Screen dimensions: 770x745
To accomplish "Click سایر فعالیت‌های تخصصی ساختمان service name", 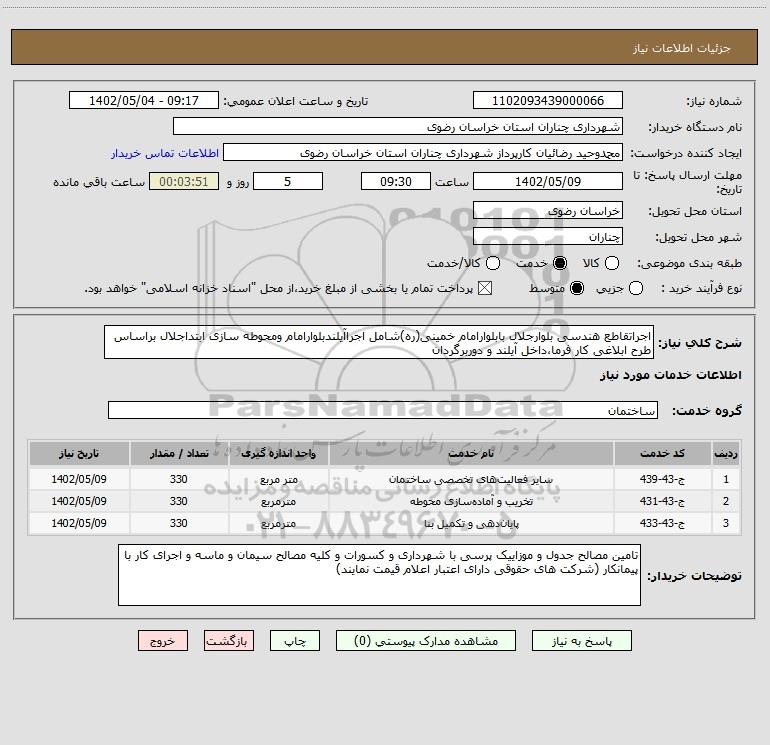I will (x=470, y=479).
